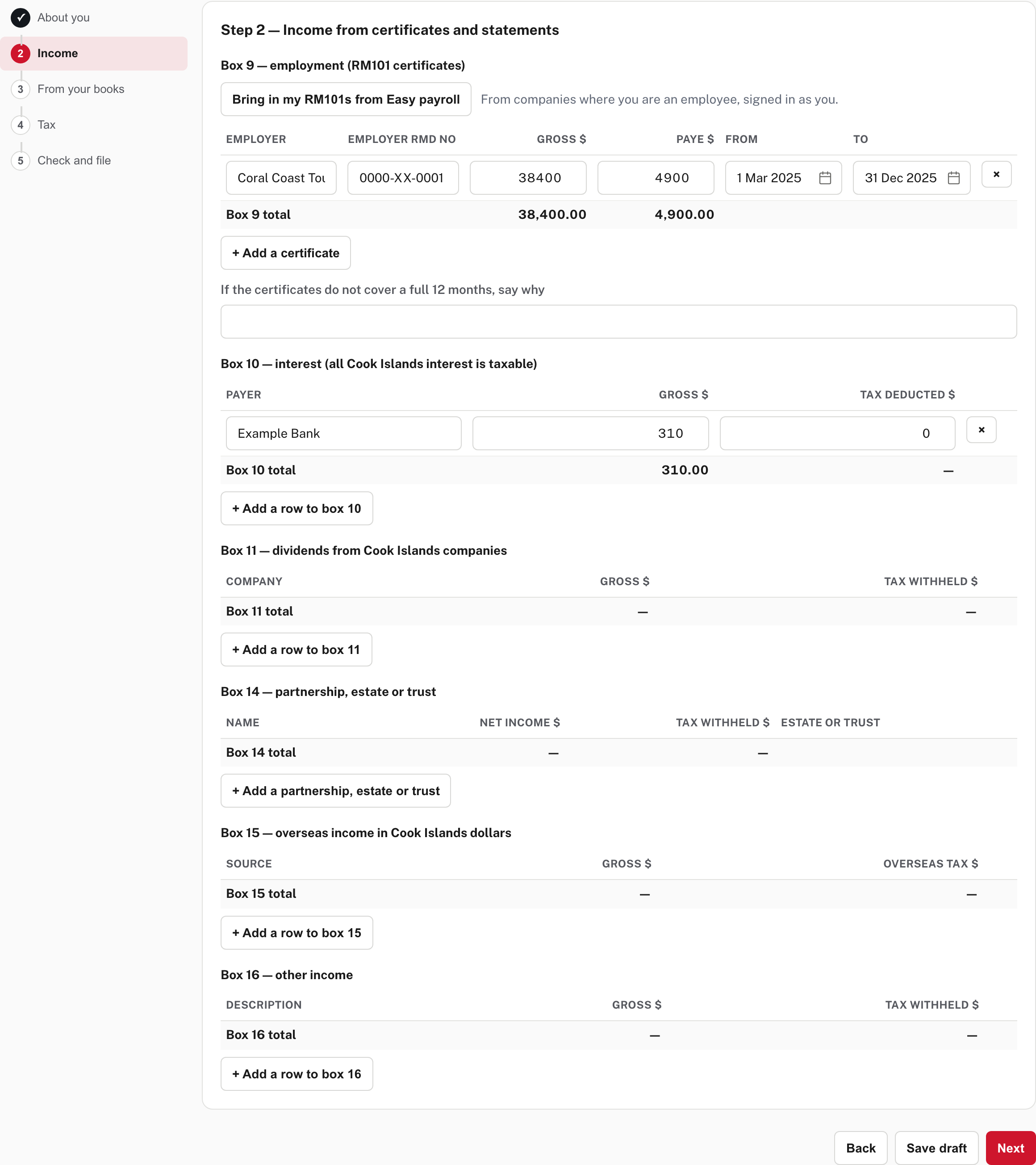Image resolution: width=1036 pixels, height=1165 pixels.
Task: Edit the gross amount 38400 field
Action: point(528,178)
